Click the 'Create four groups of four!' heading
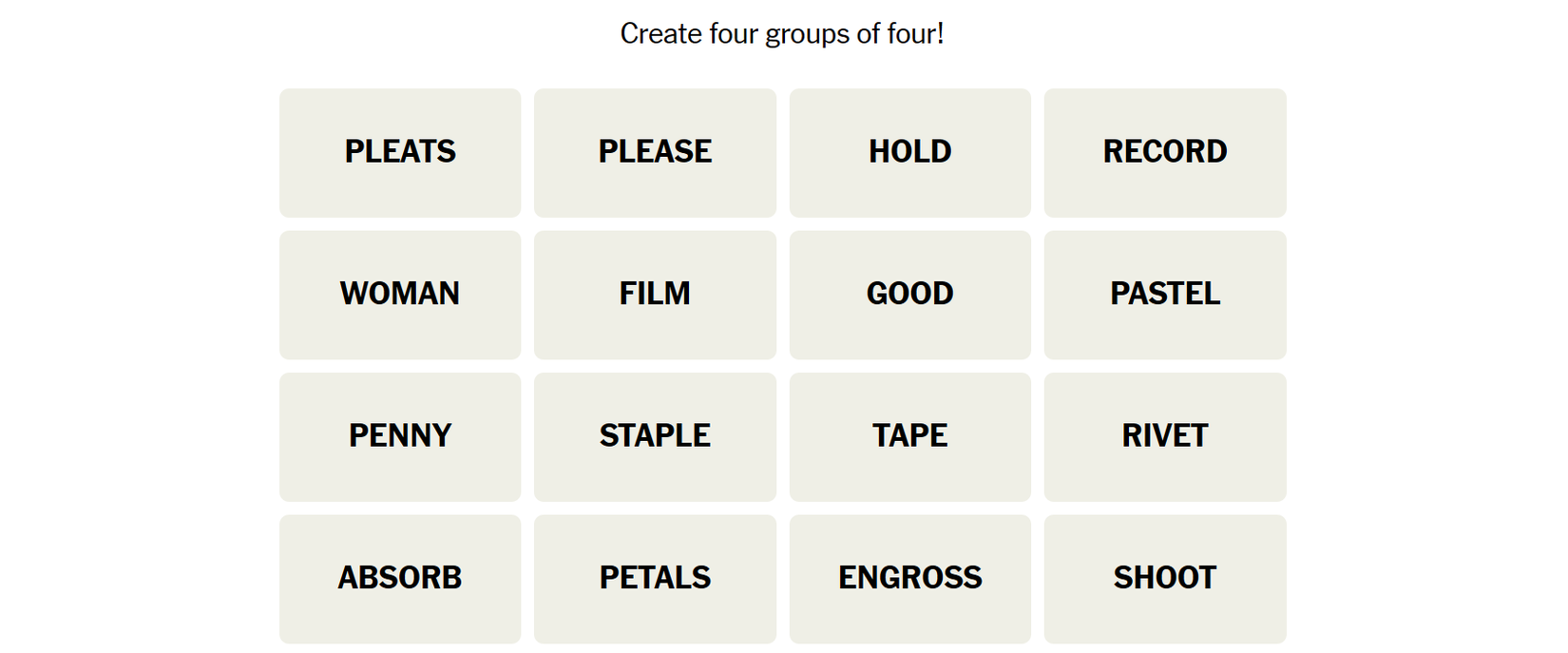 781,34
